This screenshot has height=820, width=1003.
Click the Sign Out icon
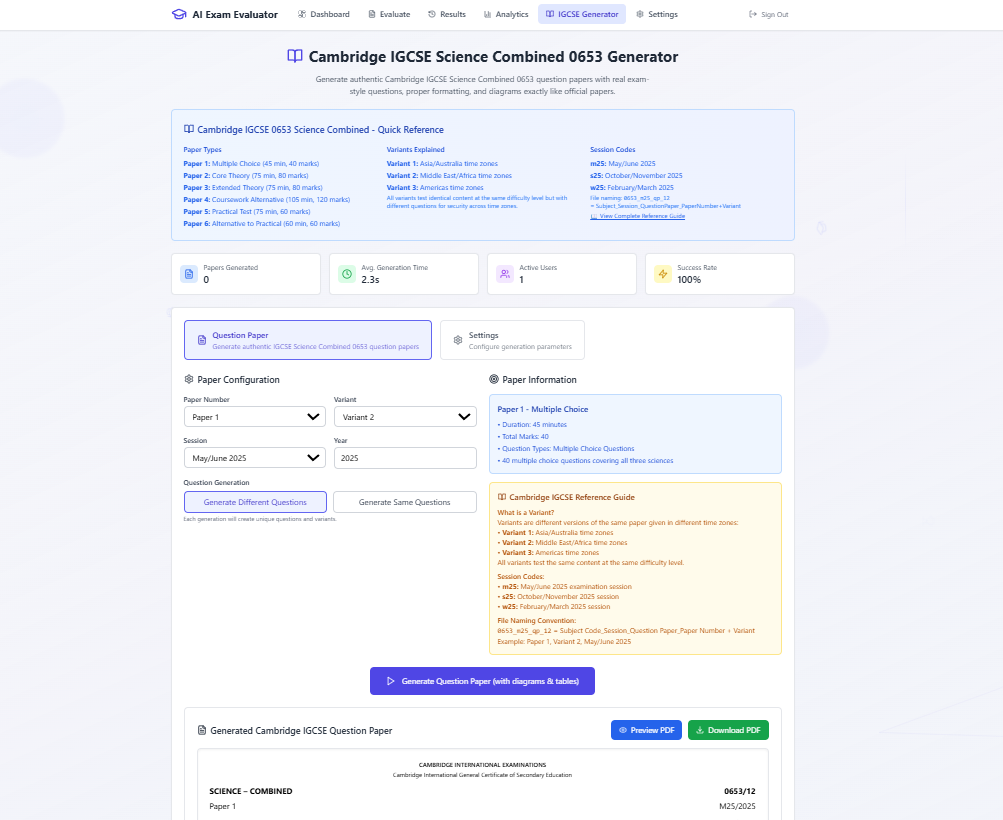pos(753,14)
